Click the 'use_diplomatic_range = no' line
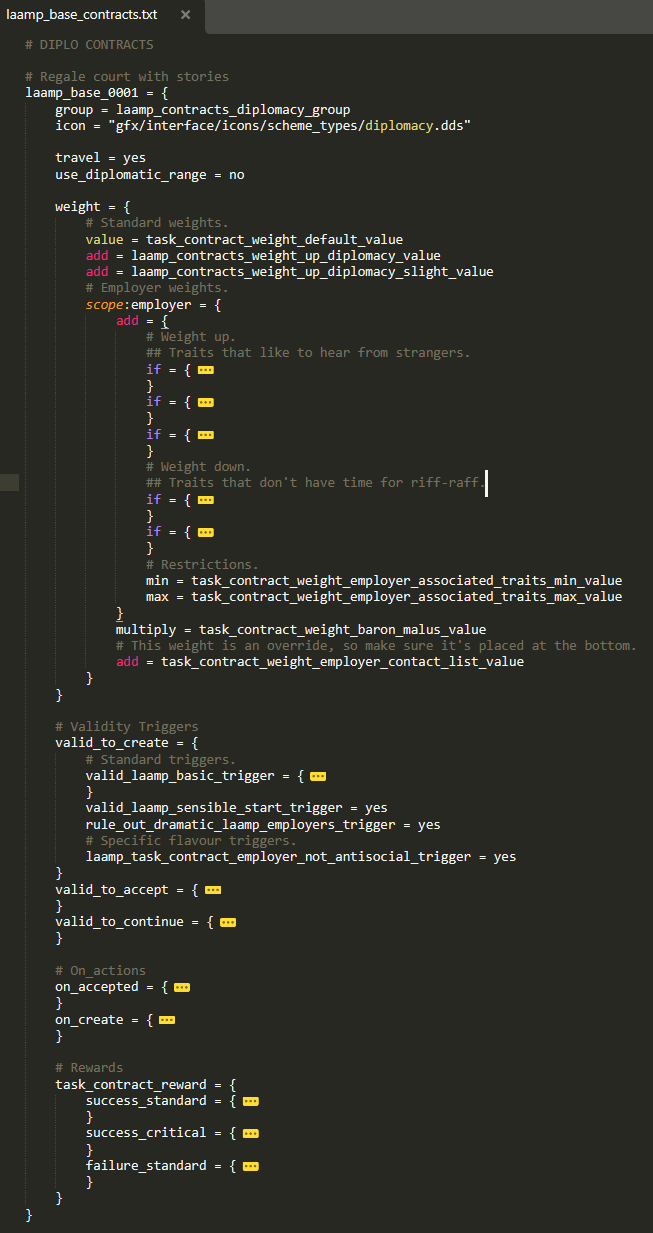 coord(150,174)
